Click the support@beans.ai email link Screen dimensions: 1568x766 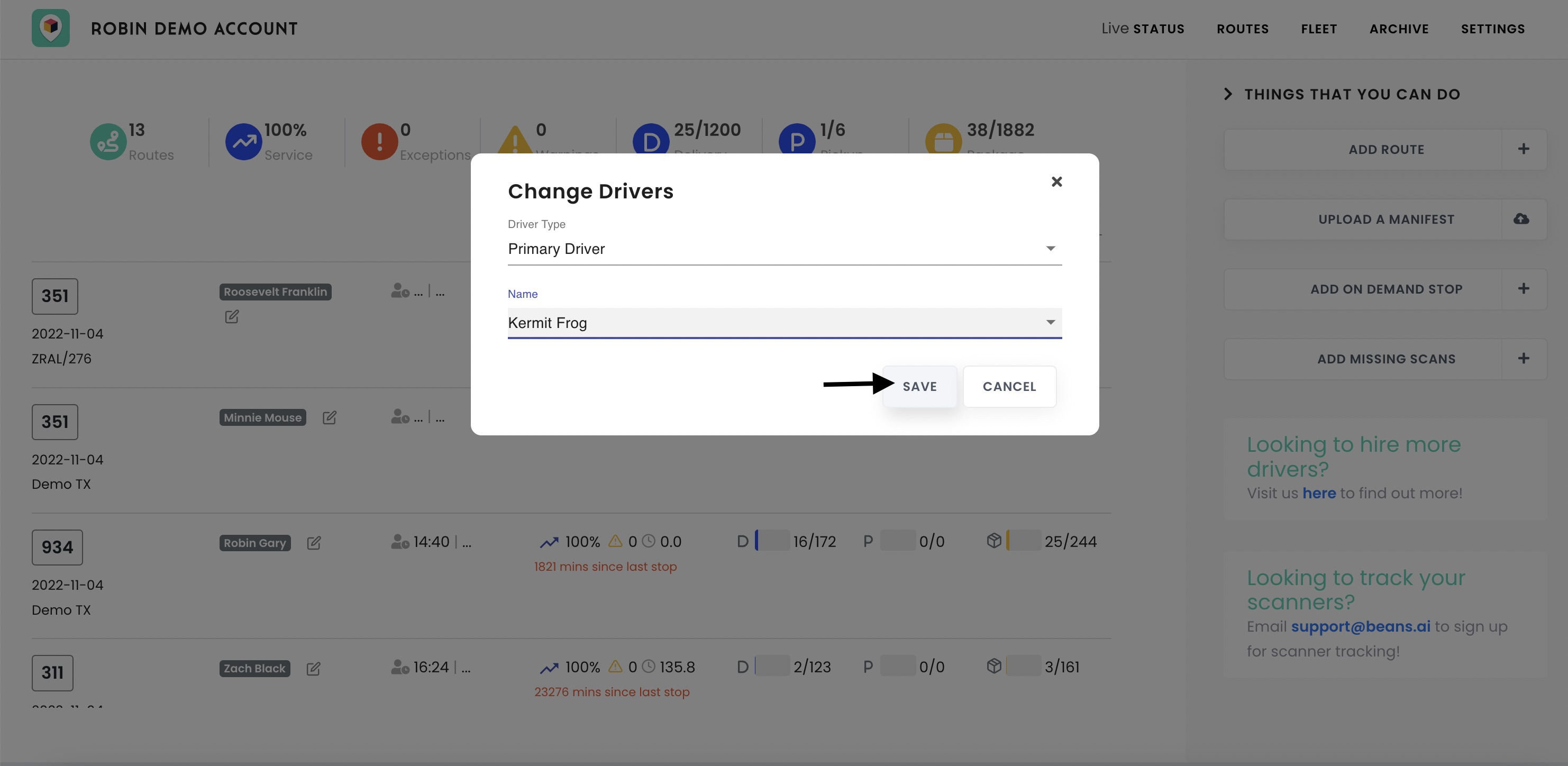click(x=1361, y=626)
